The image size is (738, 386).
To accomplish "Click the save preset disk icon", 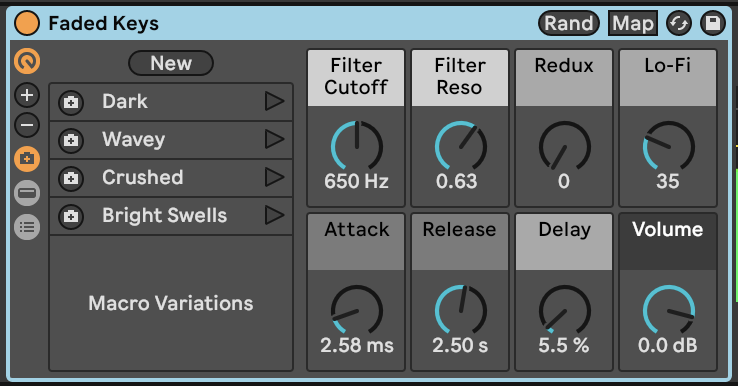I will (x=713, y=23).
